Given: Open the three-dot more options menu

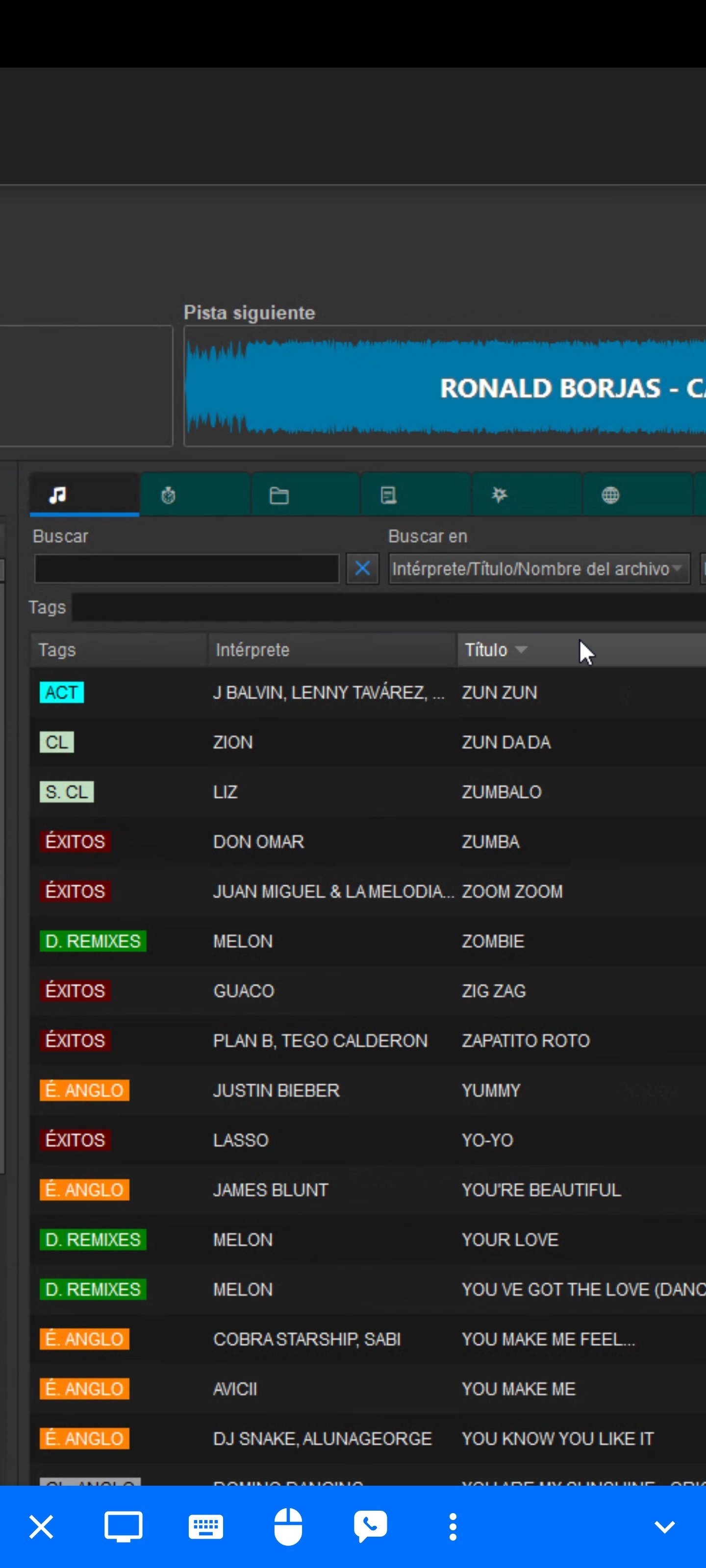Looking at the screenshot, I should pyautogui.click(x=453, y=1527).
